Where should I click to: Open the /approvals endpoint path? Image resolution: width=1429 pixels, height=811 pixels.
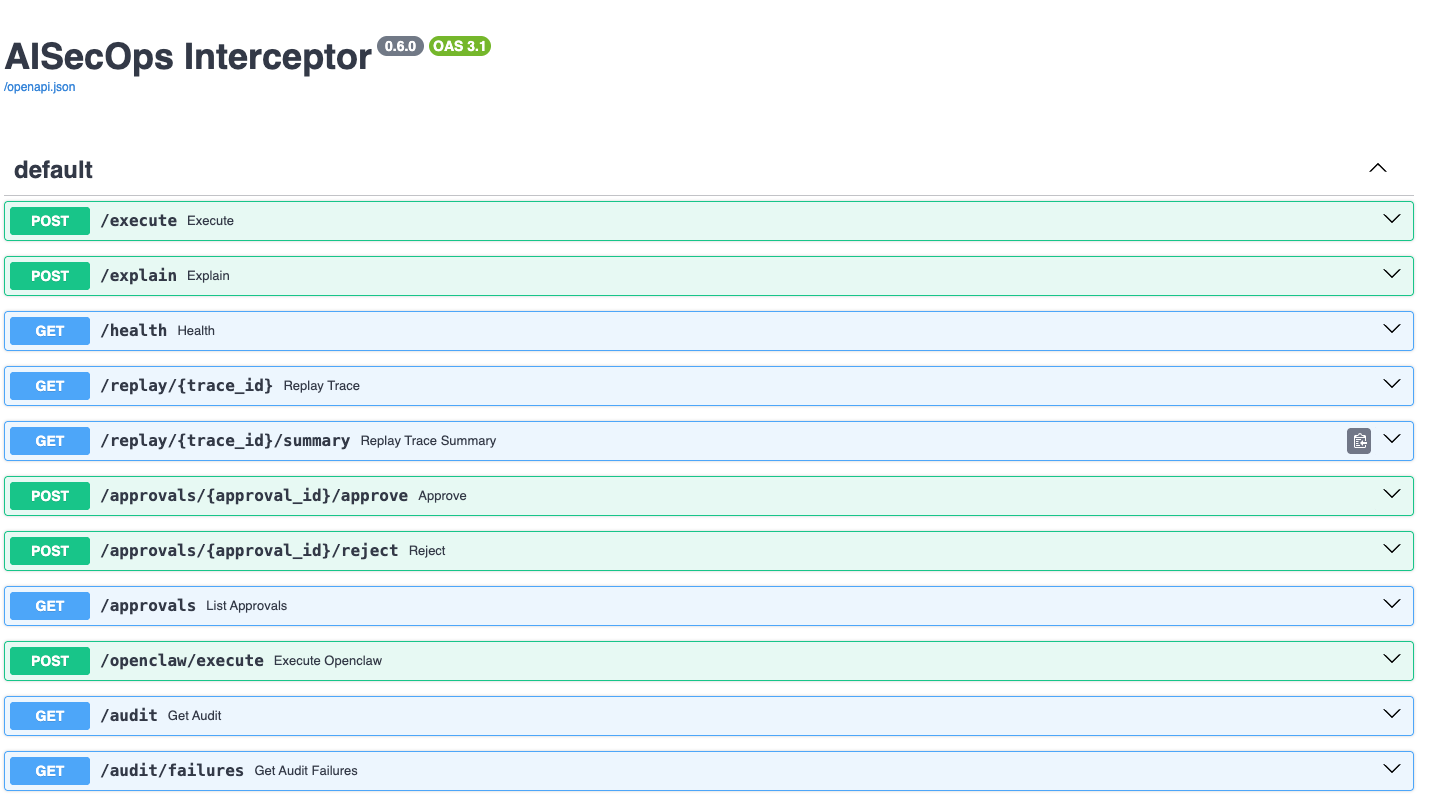click(x=148, y=606)
